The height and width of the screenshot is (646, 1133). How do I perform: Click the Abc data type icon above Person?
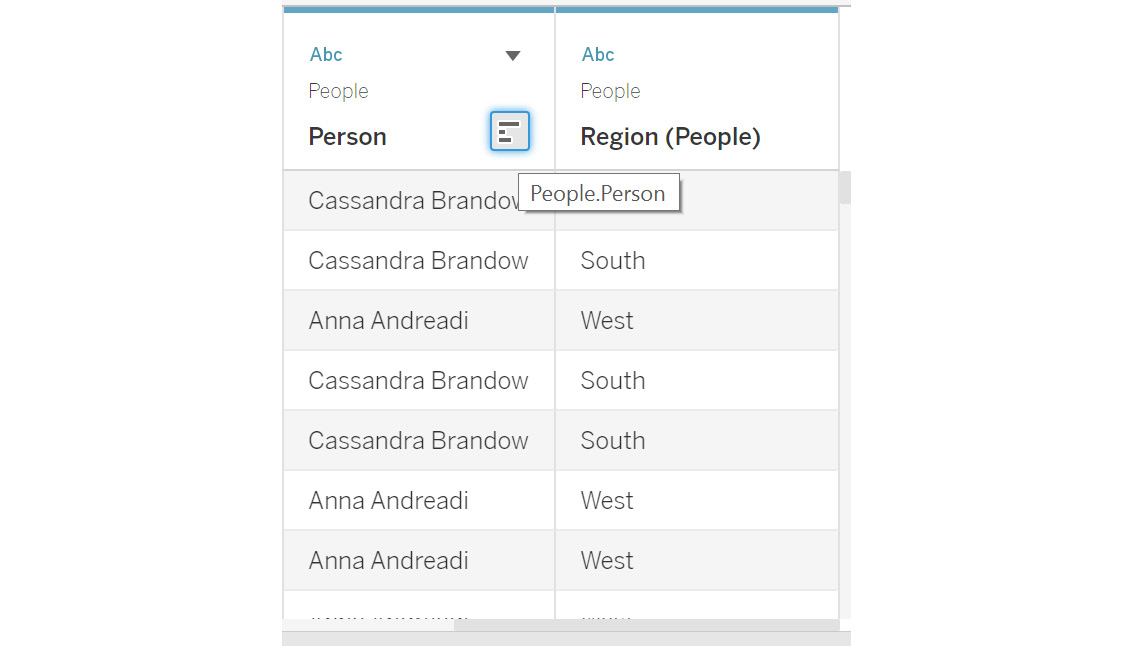pos(326,55)
